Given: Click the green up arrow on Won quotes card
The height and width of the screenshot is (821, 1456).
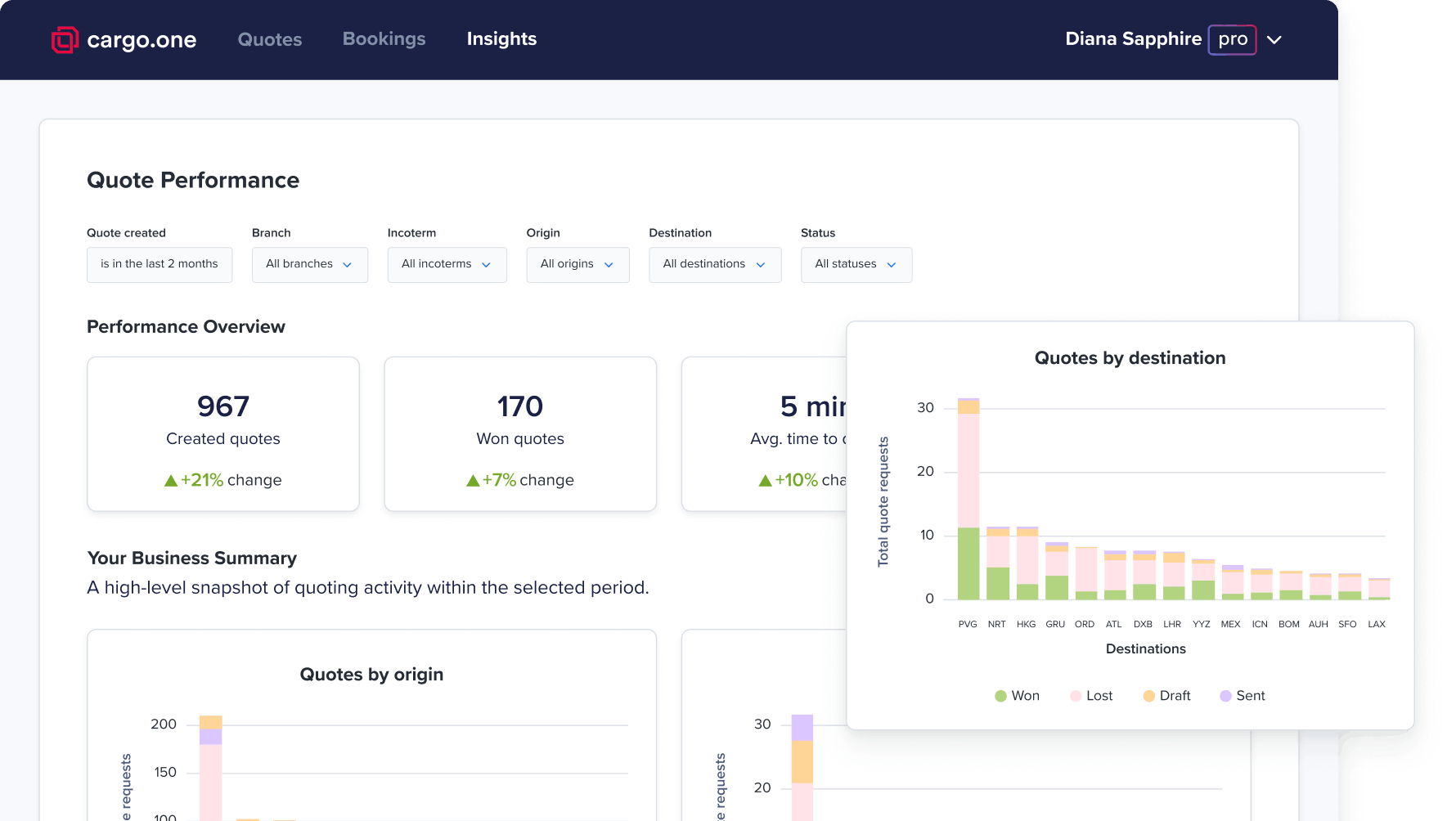Looking at the screenshot, I should 473,480.
